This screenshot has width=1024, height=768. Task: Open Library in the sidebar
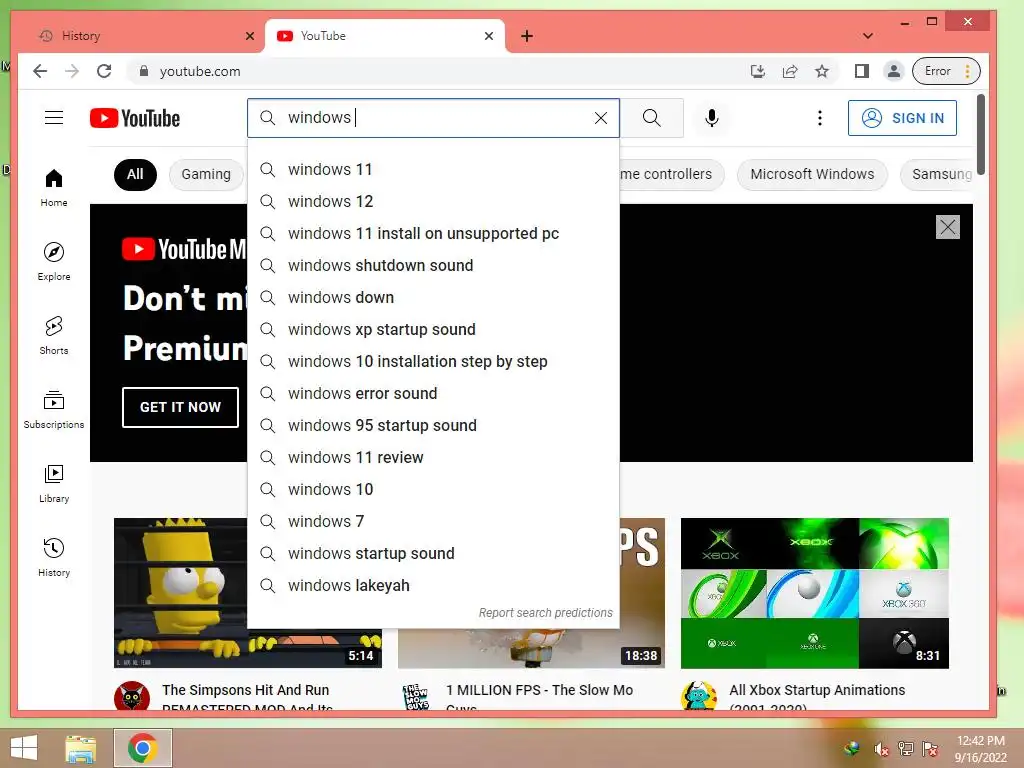[54, 483]
